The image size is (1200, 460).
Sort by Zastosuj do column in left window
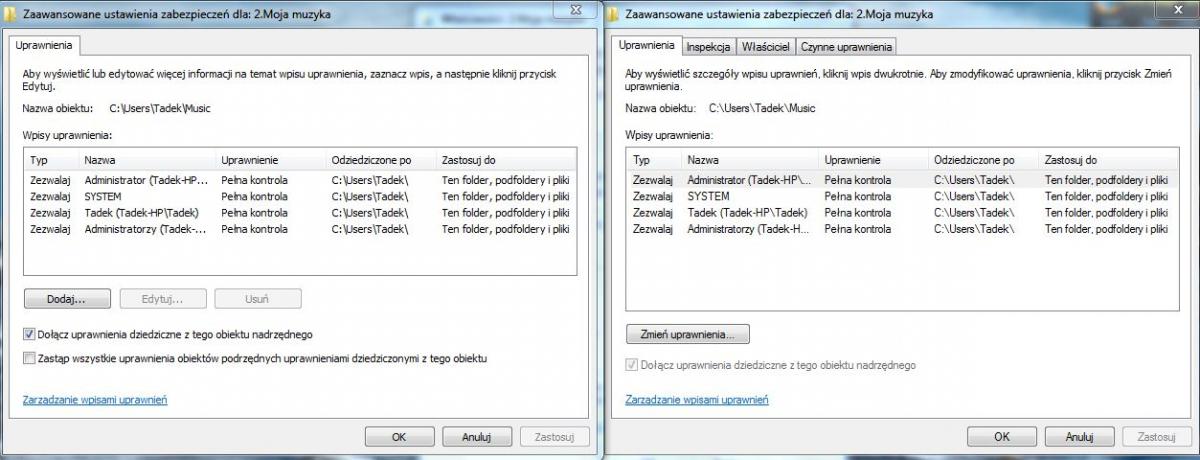[x=505, y=160]
